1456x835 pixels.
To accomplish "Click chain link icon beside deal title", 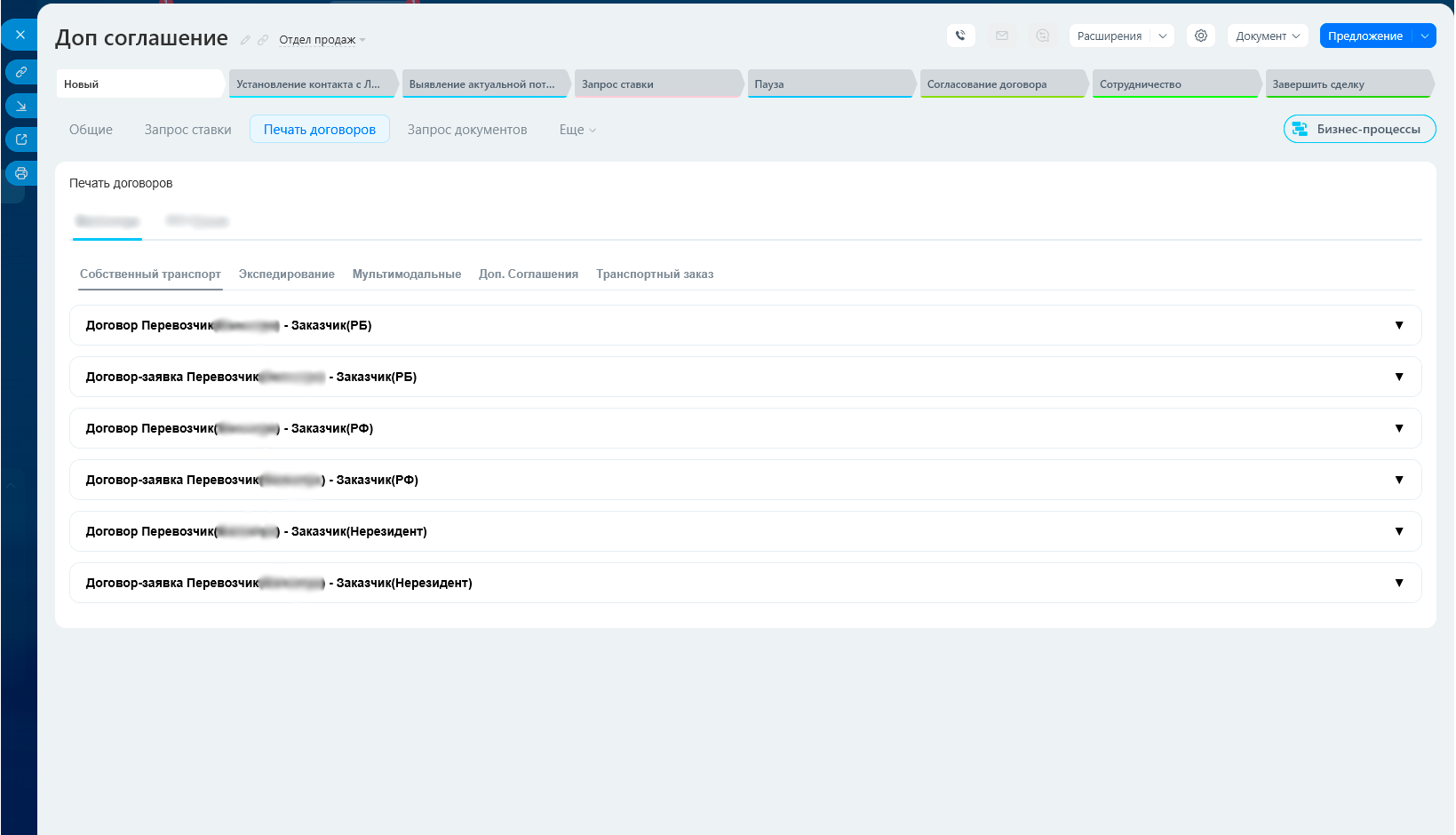I will (263, 40).
